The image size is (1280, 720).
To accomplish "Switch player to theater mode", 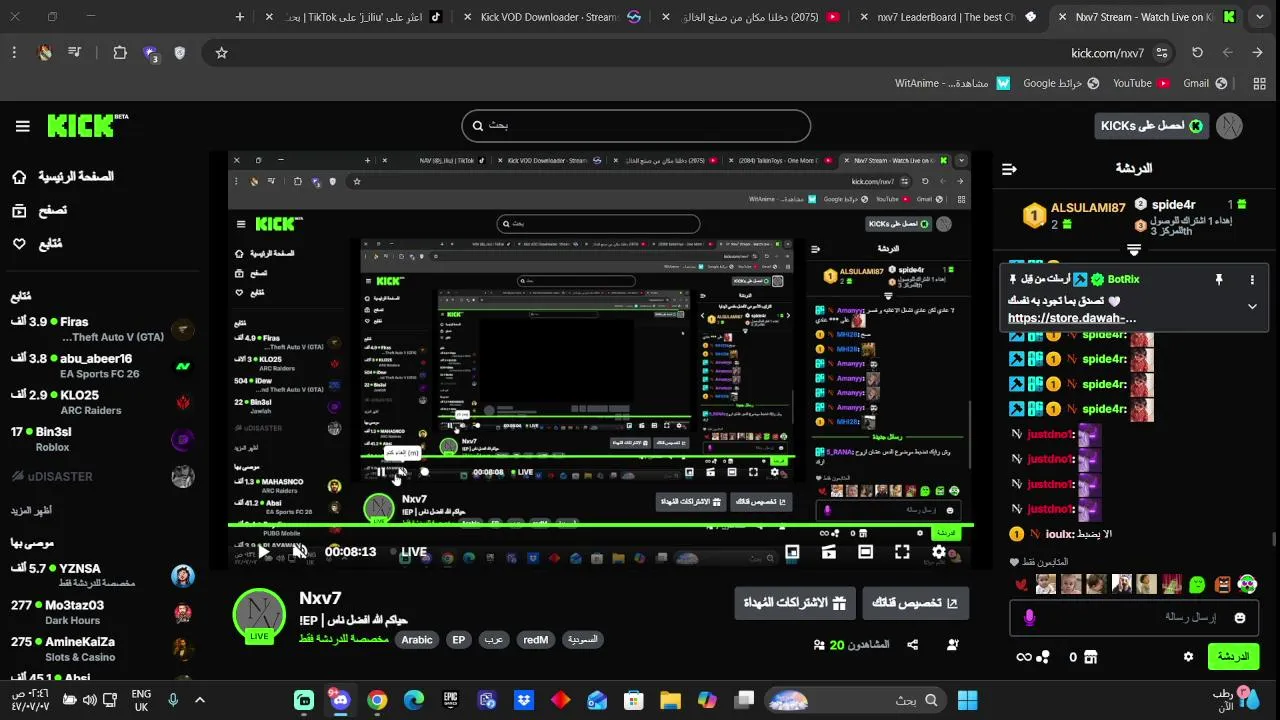I will click(866, 552).
